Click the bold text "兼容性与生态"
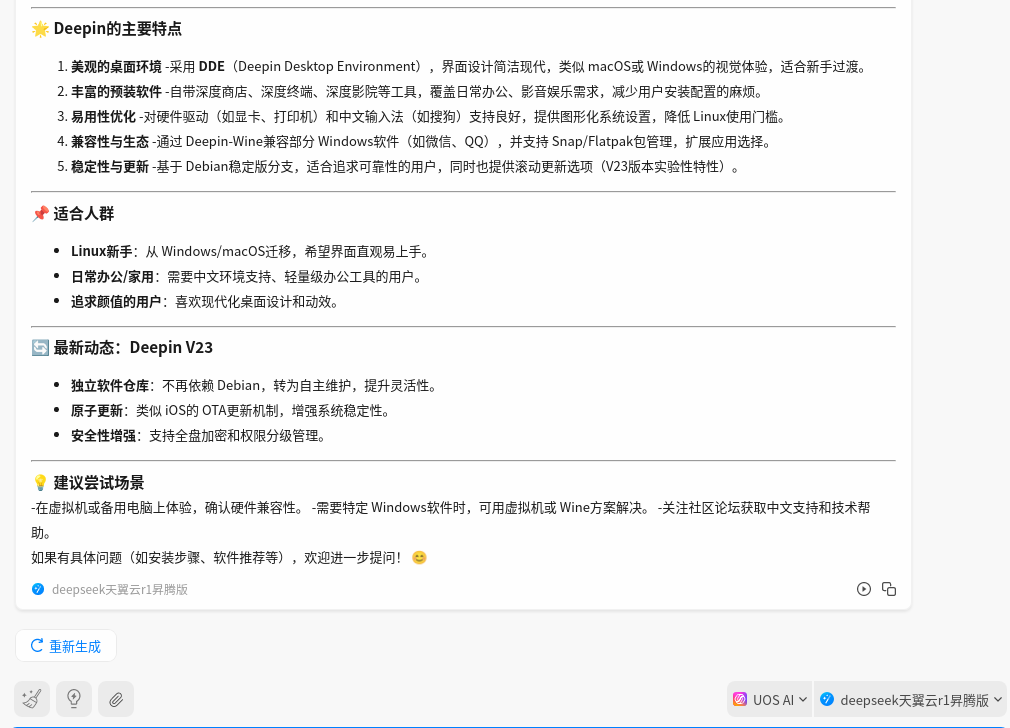This screenshot has width=1010, height=728. click(x=110, y=142)
